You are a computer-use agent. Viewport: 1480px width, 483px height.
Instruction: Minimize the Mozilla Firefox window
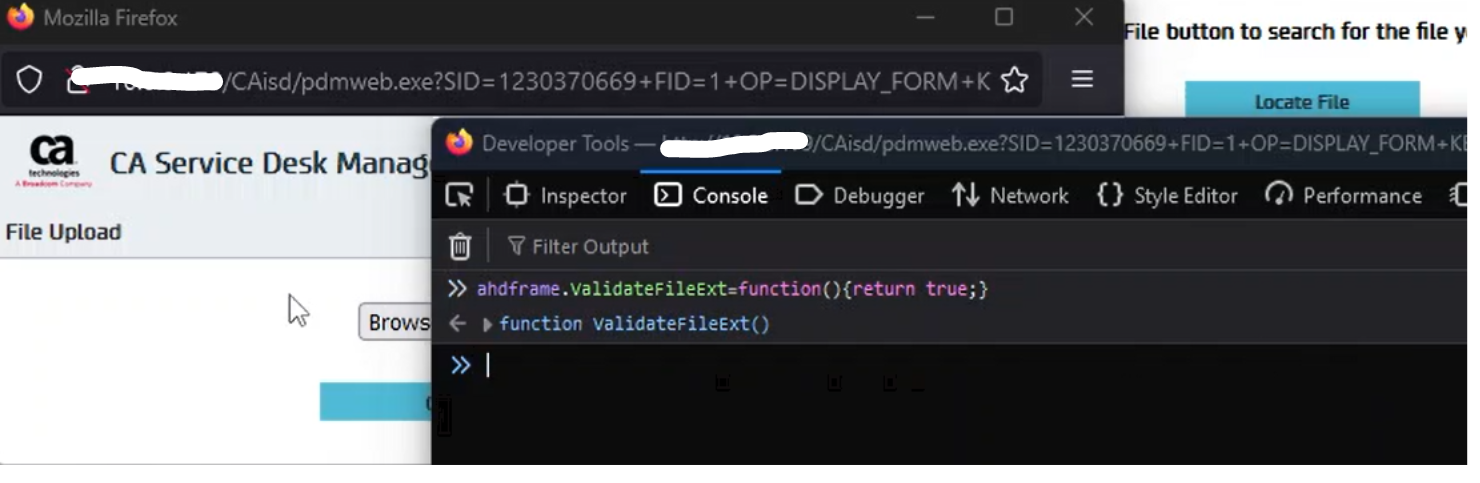point(926,17)
